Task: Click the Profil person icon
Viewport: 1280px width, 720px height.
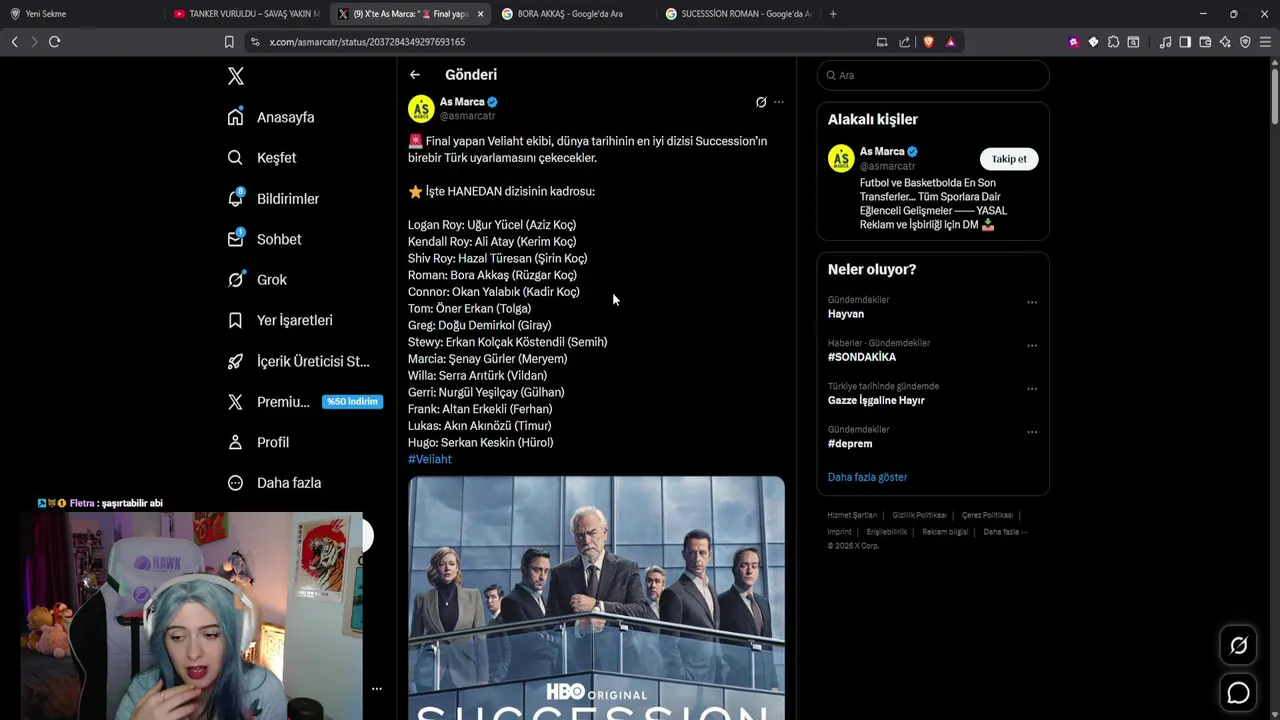Action: click(235, 442)
